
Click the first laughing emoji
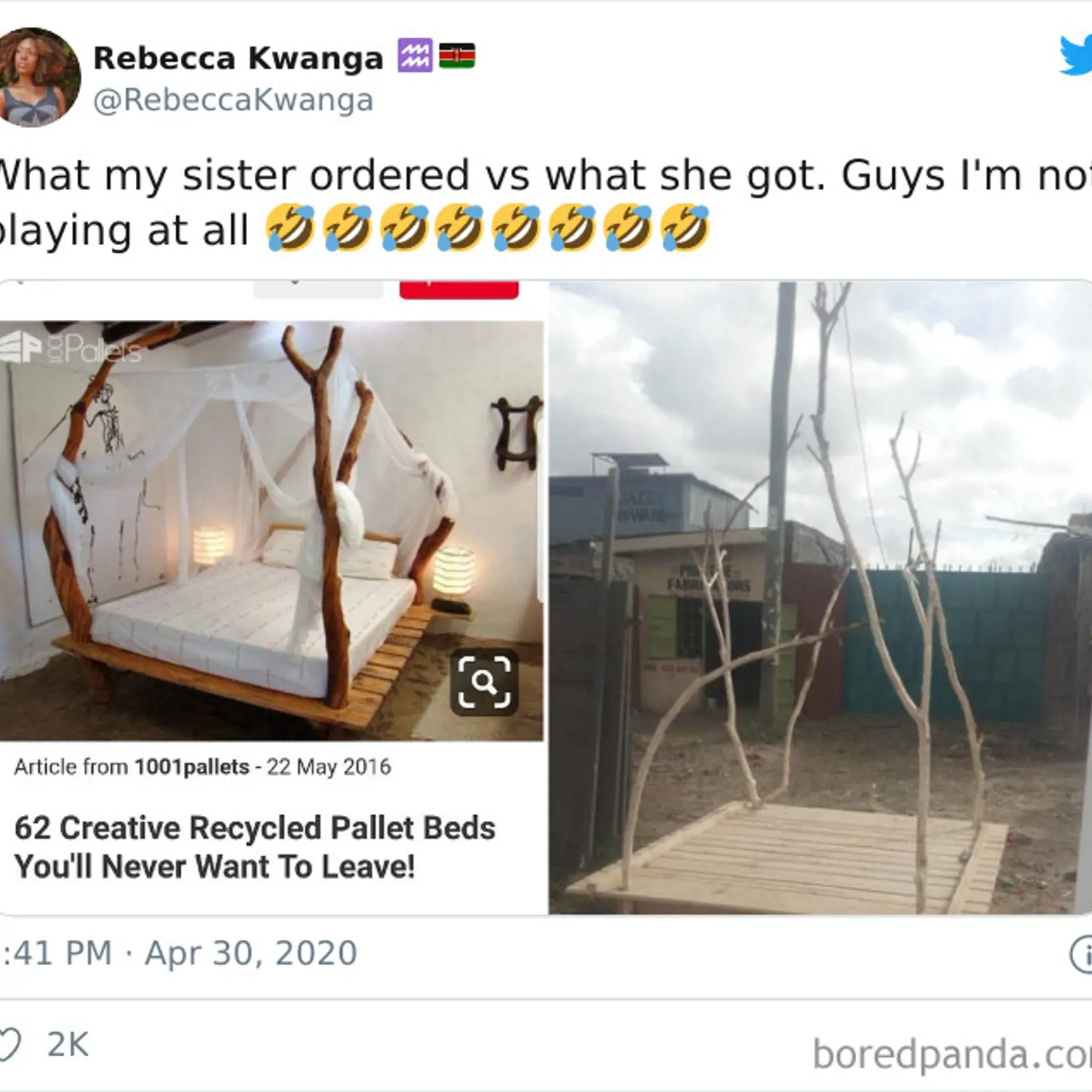tap(290, 228)
